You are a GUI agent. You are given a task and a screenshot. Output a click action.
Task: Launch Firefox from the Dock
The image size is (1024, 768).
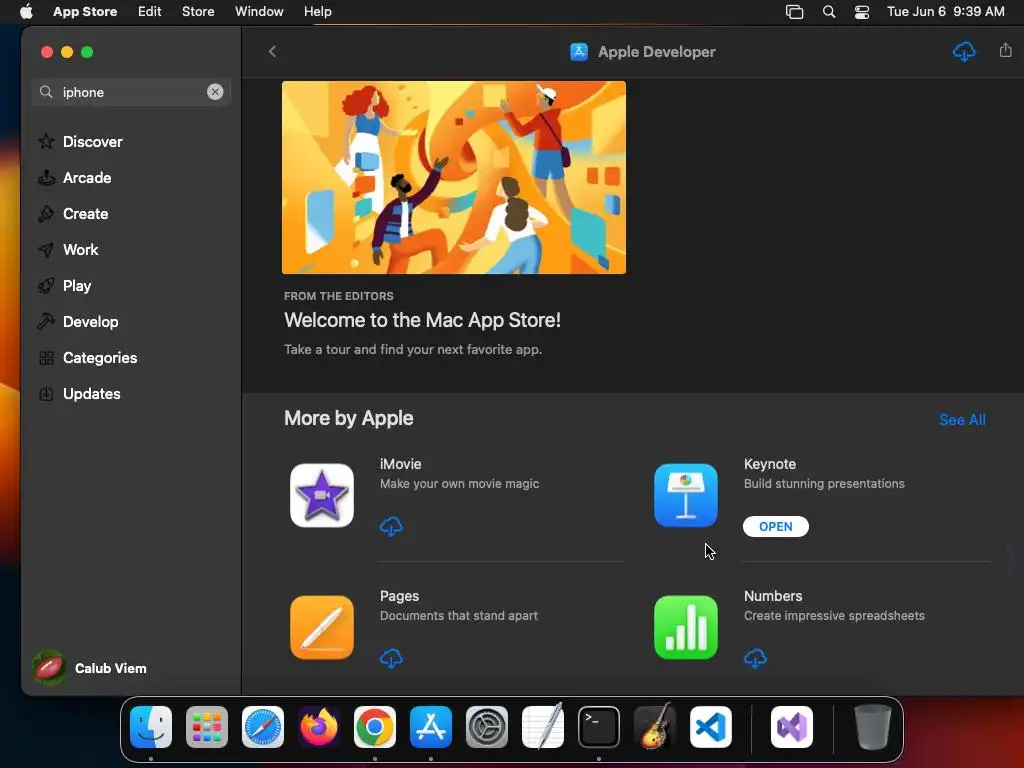tap(319, 727)
